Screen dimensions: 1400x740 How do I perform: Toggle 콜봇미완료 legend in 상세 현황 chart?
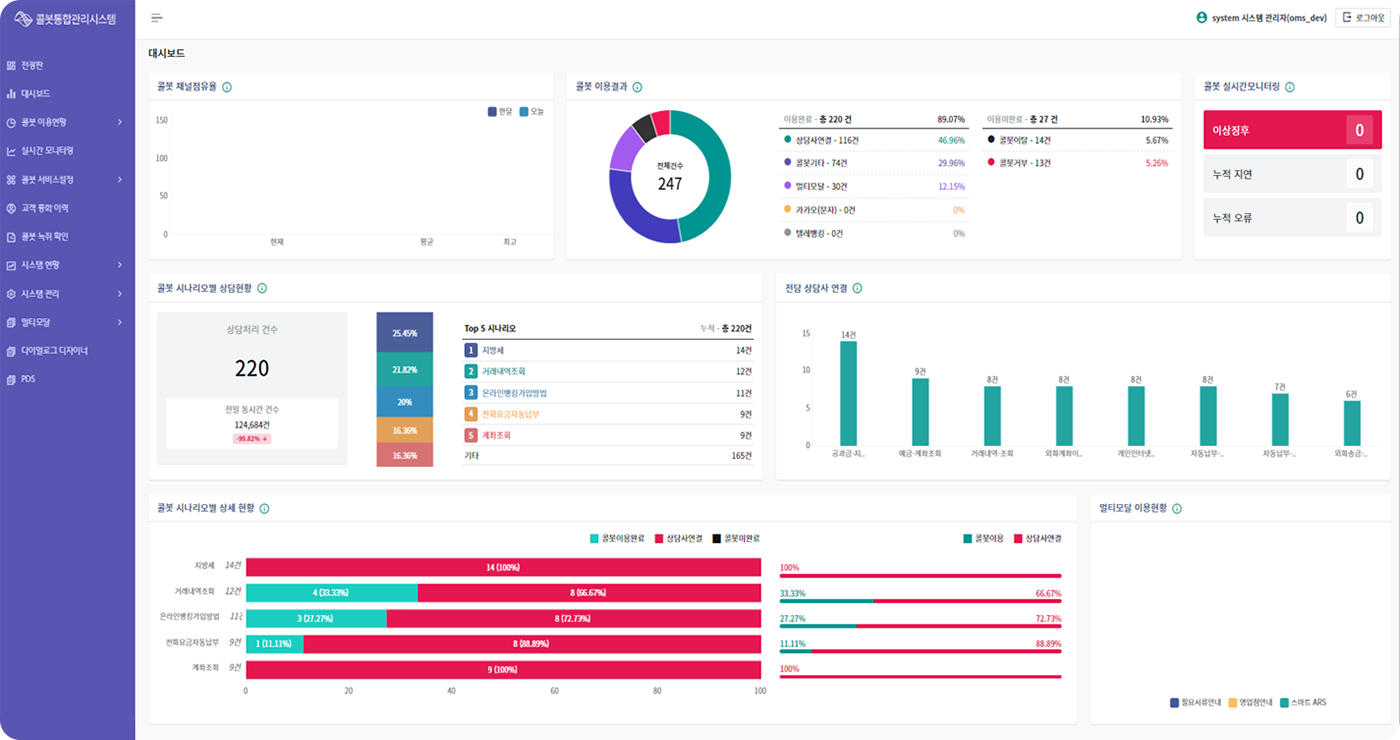736,538
